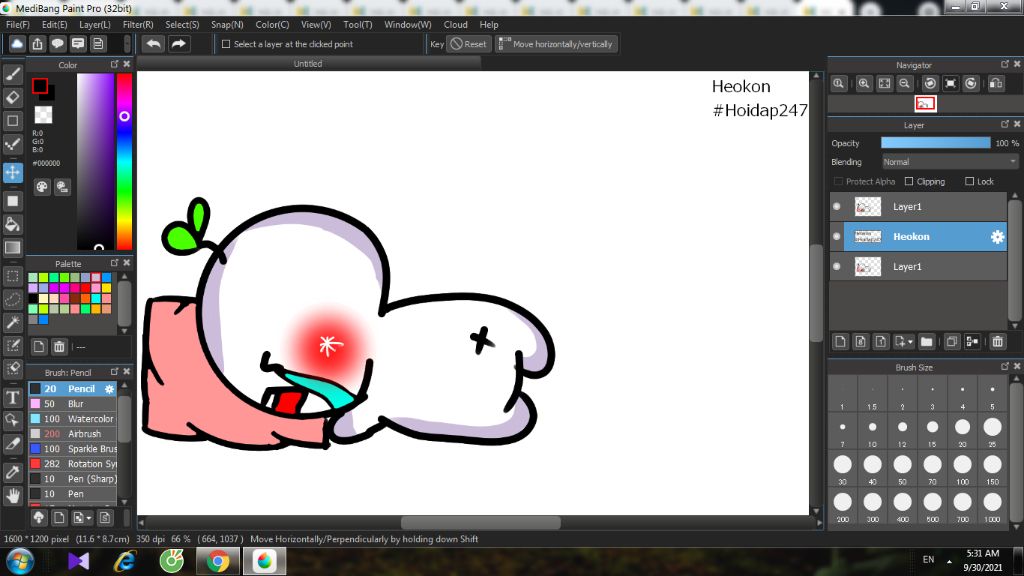Select the Blur brush
The image size is (1024, 576).
pos(72,404)
